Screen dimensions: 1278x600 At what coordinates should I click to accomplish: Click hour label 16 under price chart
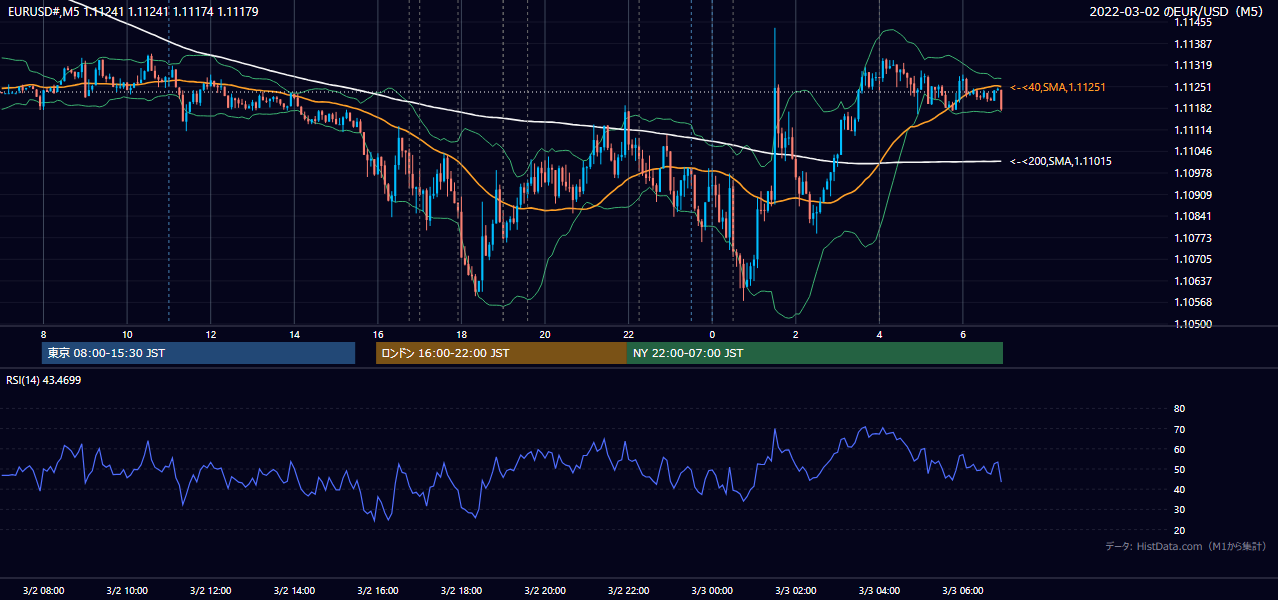(378, 334)
